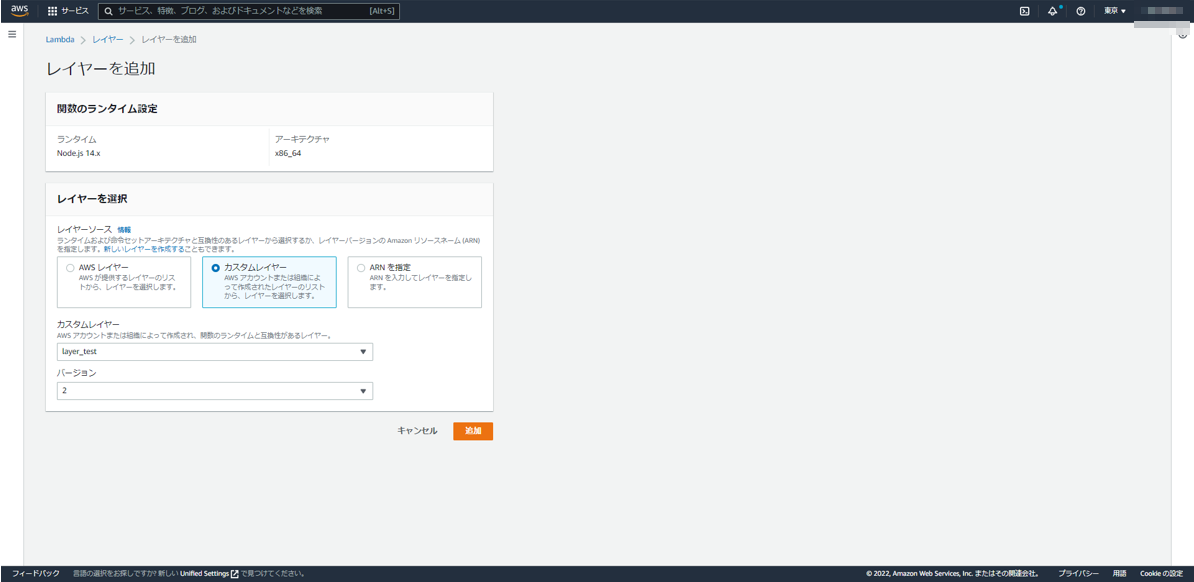Open the help menu via question mark icon

[1081, 10]
